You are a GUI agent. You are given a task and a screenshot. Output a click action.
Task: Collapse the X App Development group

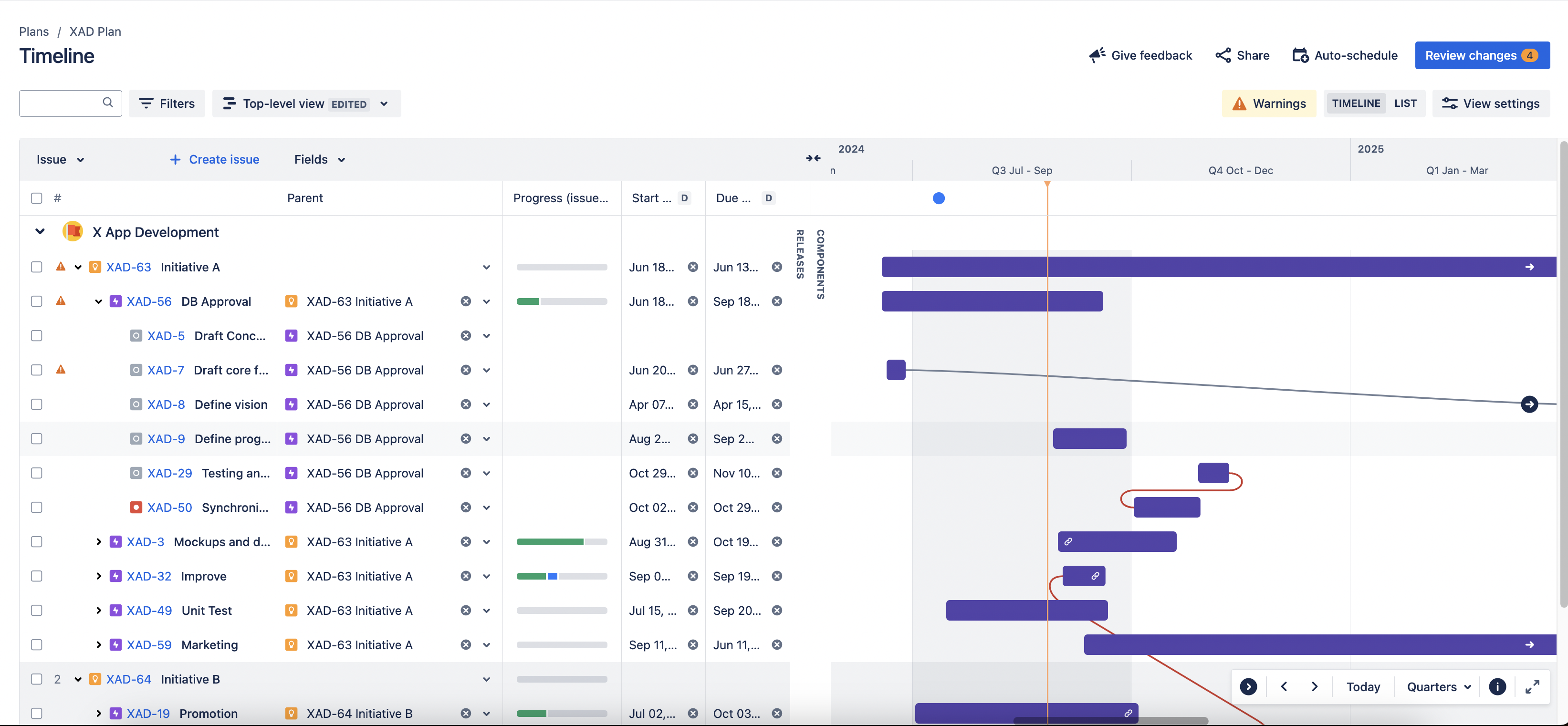click(x=39, y=231)
